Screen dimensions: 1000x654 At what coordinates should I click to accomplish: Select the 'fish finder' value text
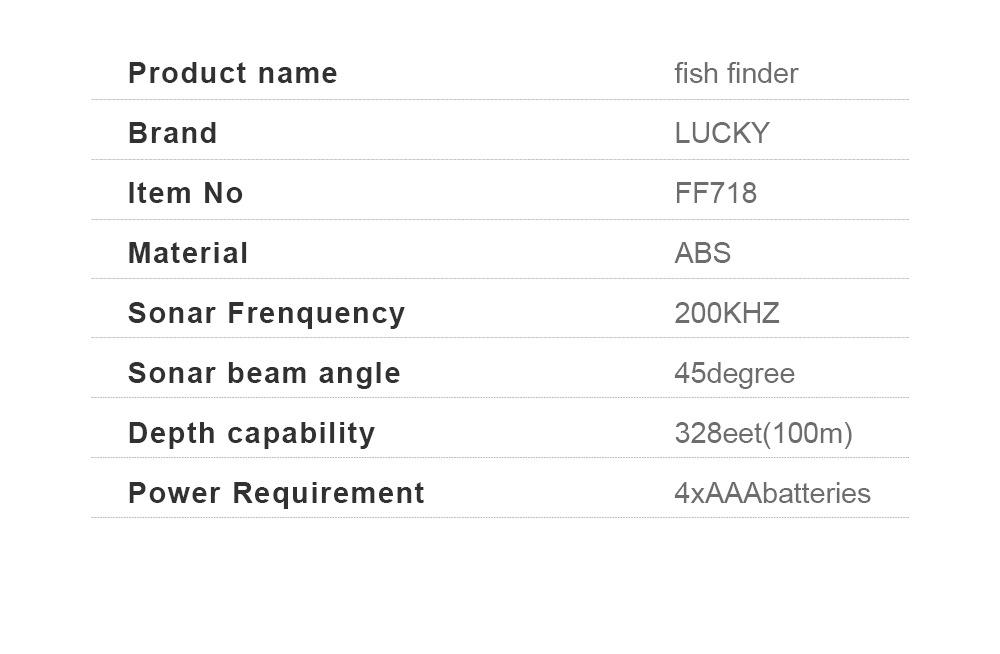736,73
